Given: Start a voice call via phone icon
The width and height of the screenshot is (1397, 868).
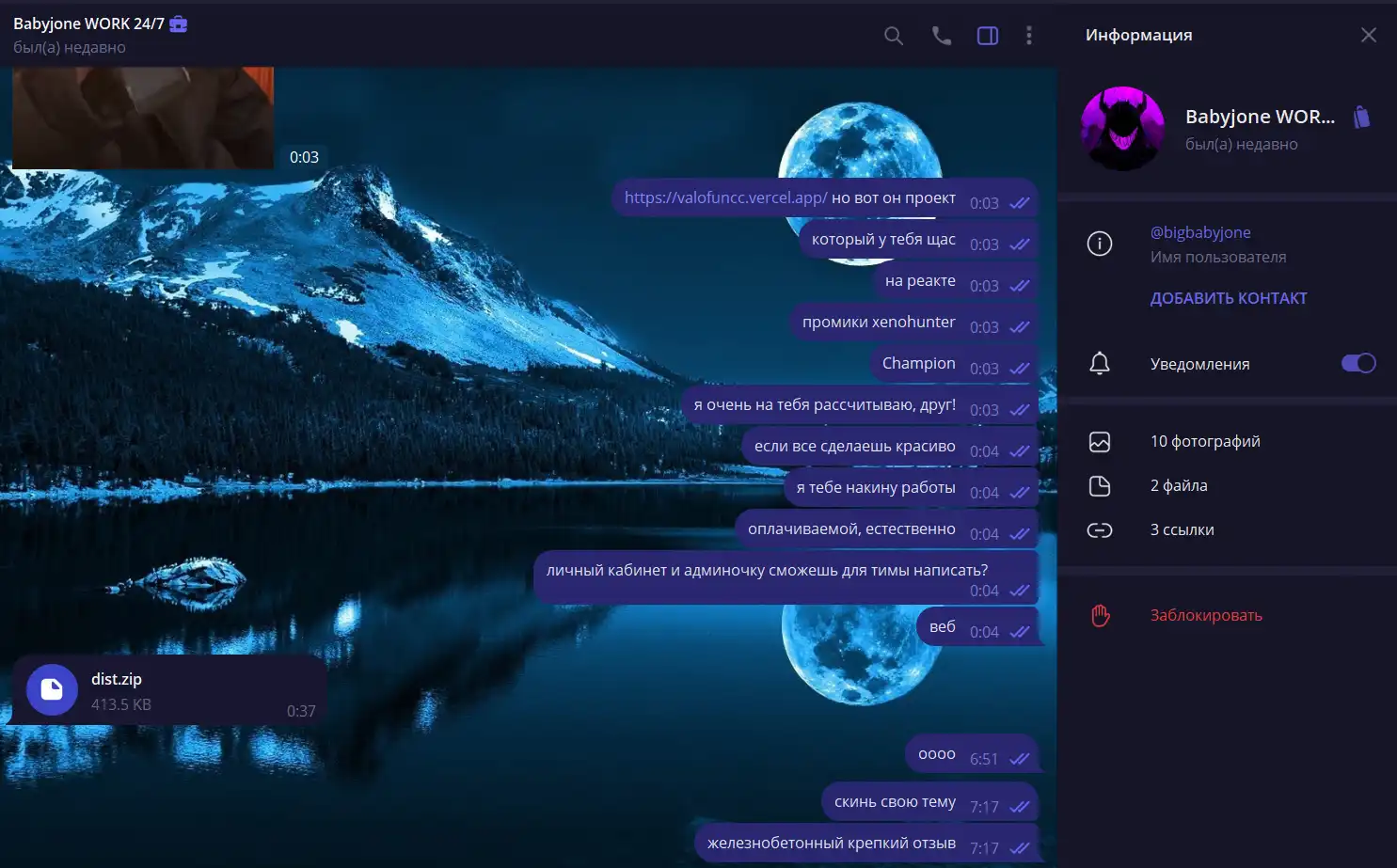Looking at the screenshot, I should click(941, 36).
